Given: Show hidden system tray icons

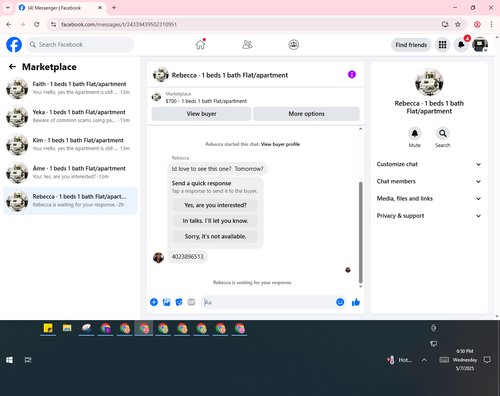Looking at the screenshot, I should coord(424,360).
